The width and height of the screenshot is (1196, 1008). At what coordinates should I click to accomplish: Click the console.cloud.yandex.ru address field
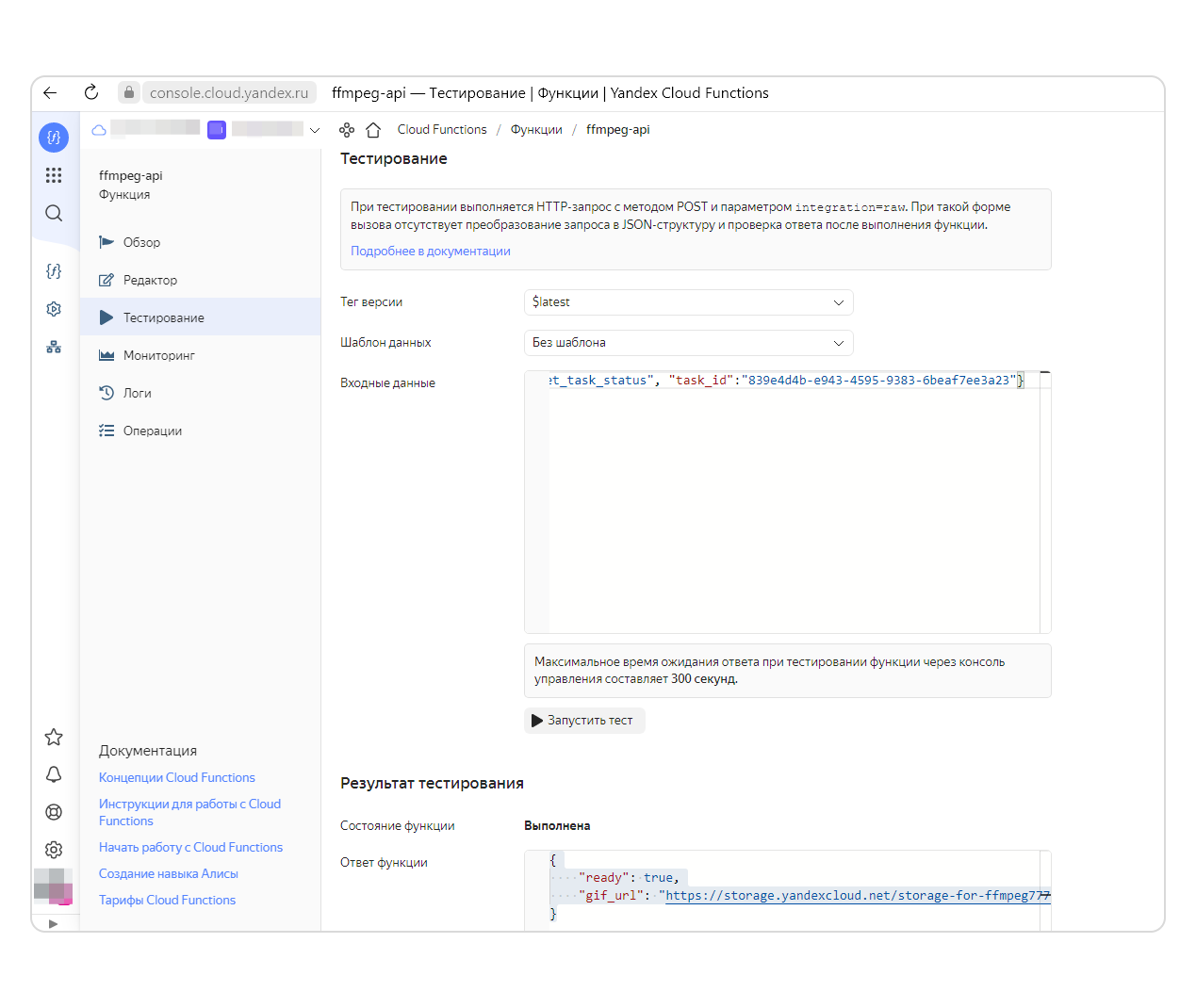click(229, 92)
